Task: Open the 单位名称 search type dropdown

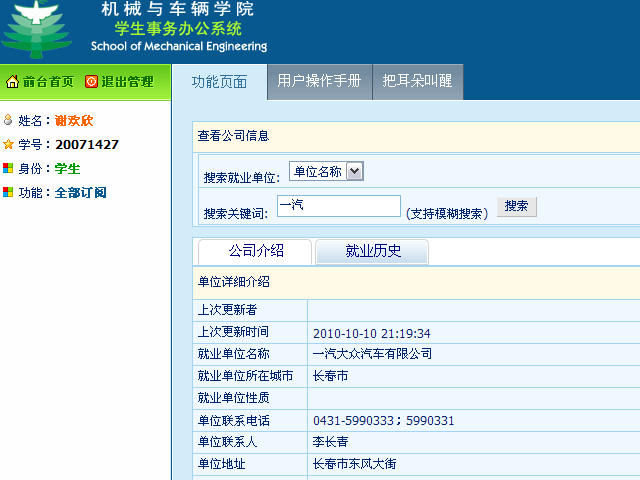Action: tap(326, 172)
